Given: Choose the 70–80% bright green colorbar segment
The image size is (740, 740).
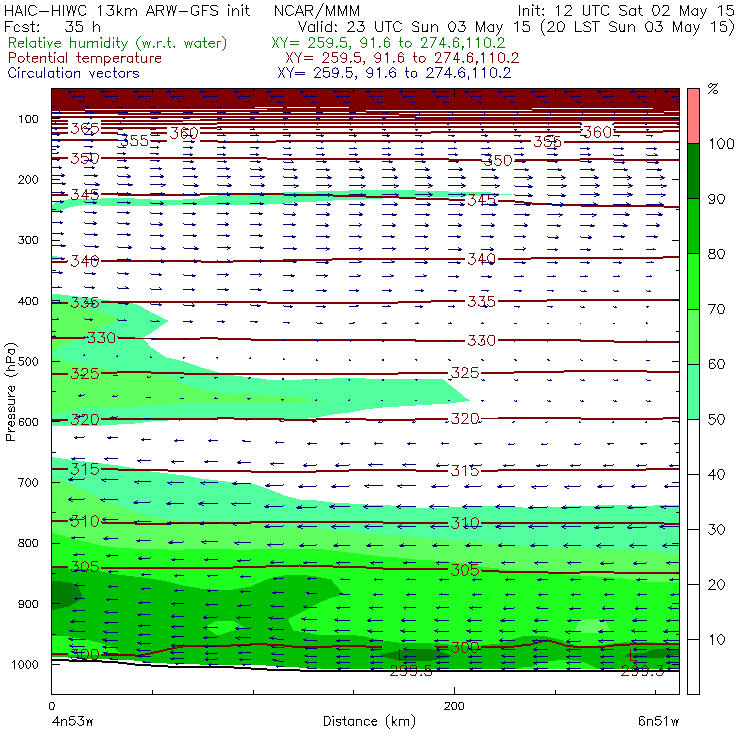Looking at the screenshot, I should tap(693, 281).
